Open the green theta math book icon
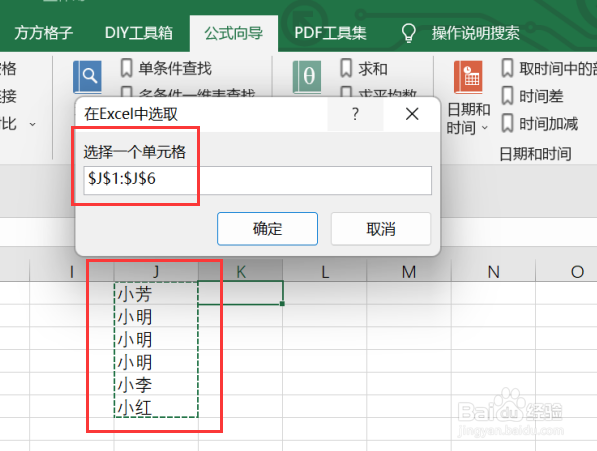Screen dimensions: 597x451 coord(307,77)
